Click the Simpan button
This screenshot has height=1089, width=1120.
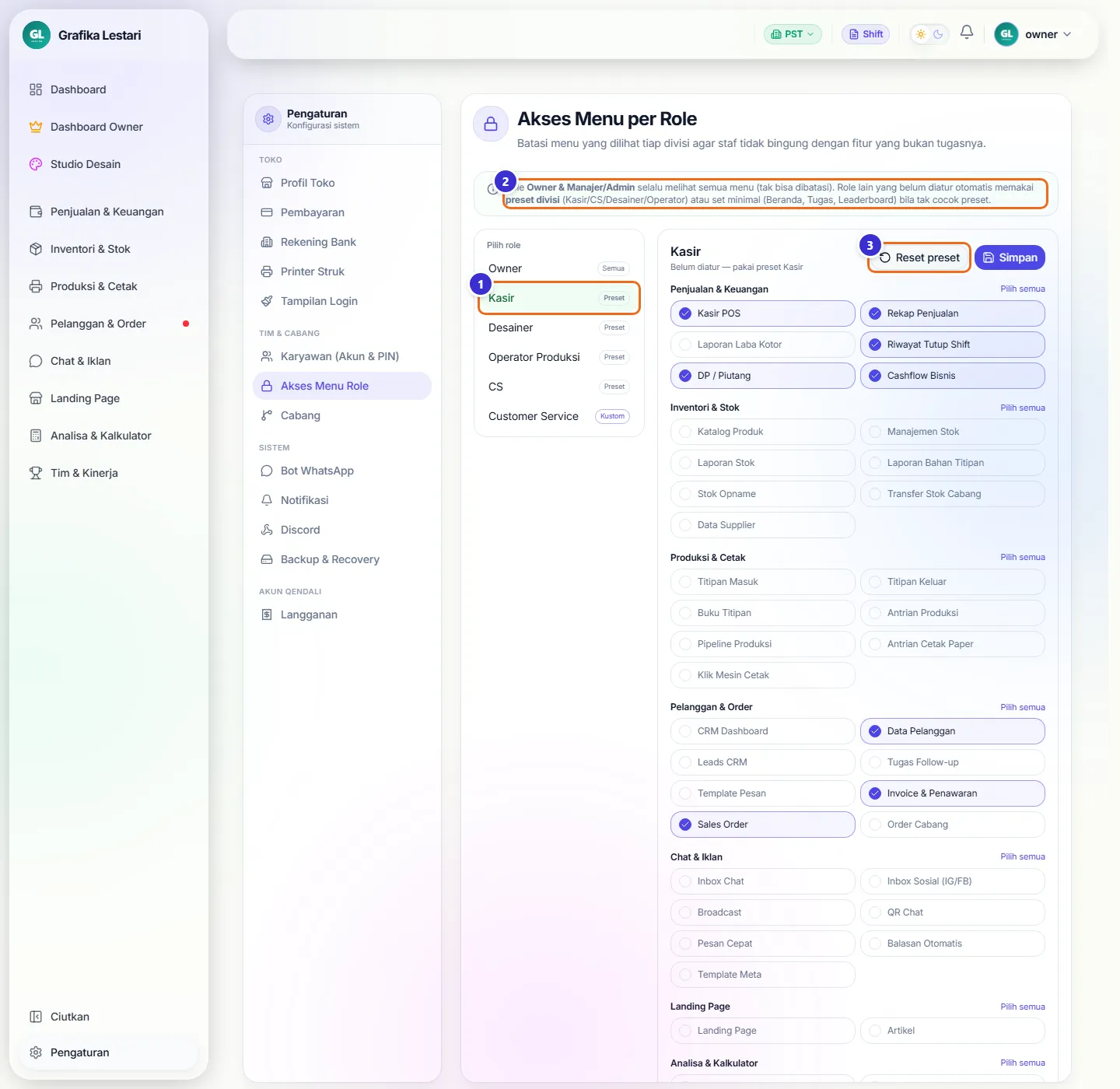pos(1010,257)
